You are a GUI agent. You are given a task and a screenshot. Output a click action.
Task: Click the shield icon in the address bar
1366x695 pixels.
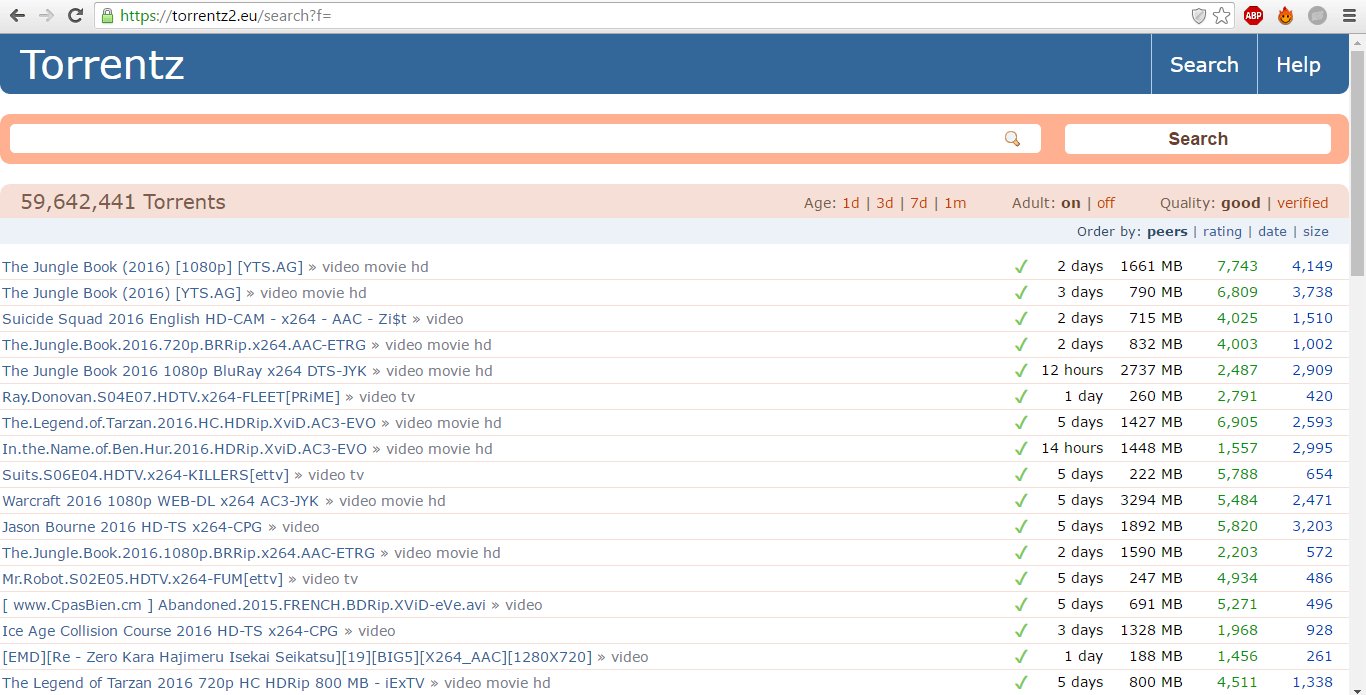(1199, 16)
